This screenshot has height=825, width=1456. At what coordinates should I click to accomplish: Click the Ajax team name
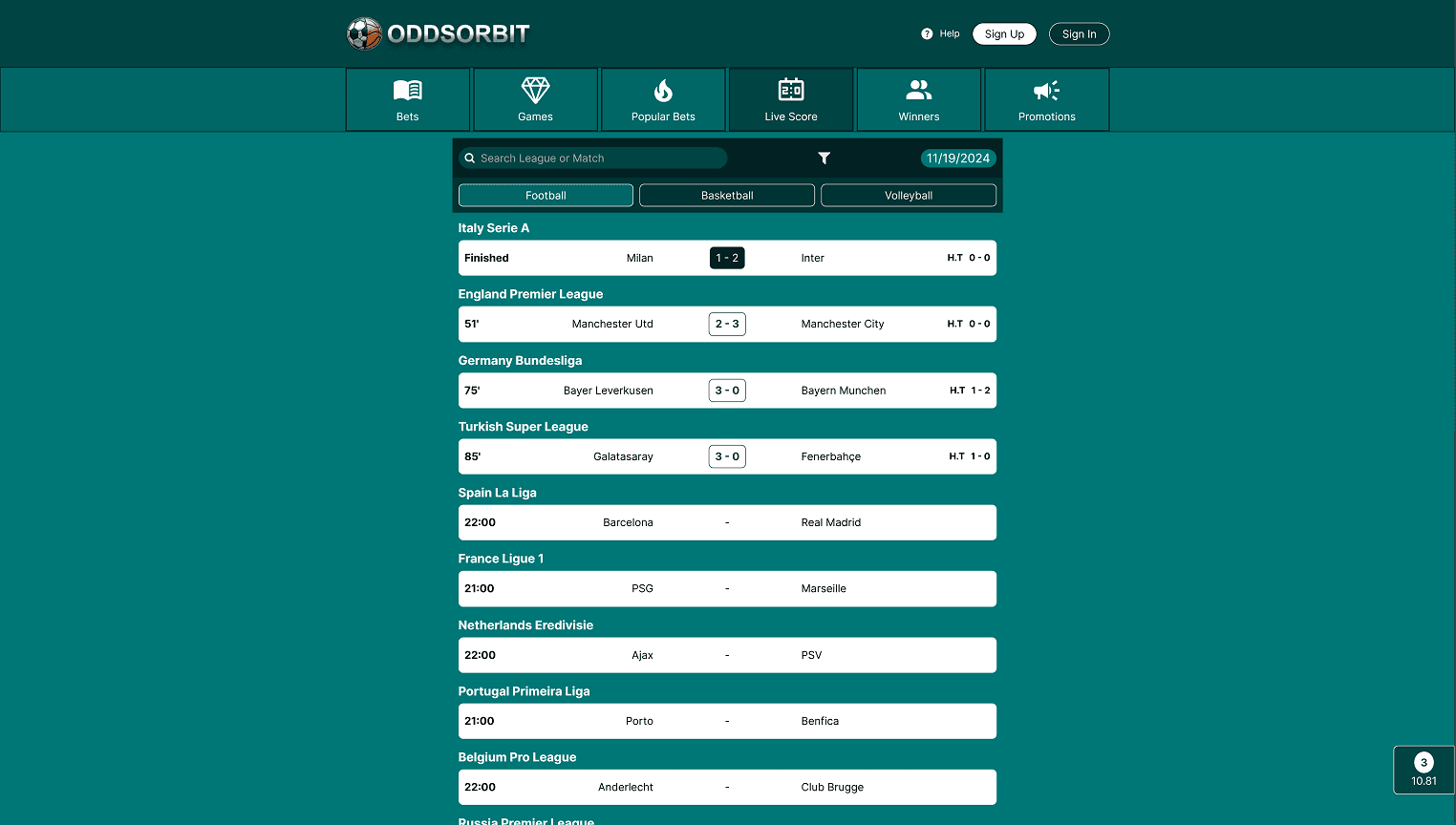(x=642, y=655)
